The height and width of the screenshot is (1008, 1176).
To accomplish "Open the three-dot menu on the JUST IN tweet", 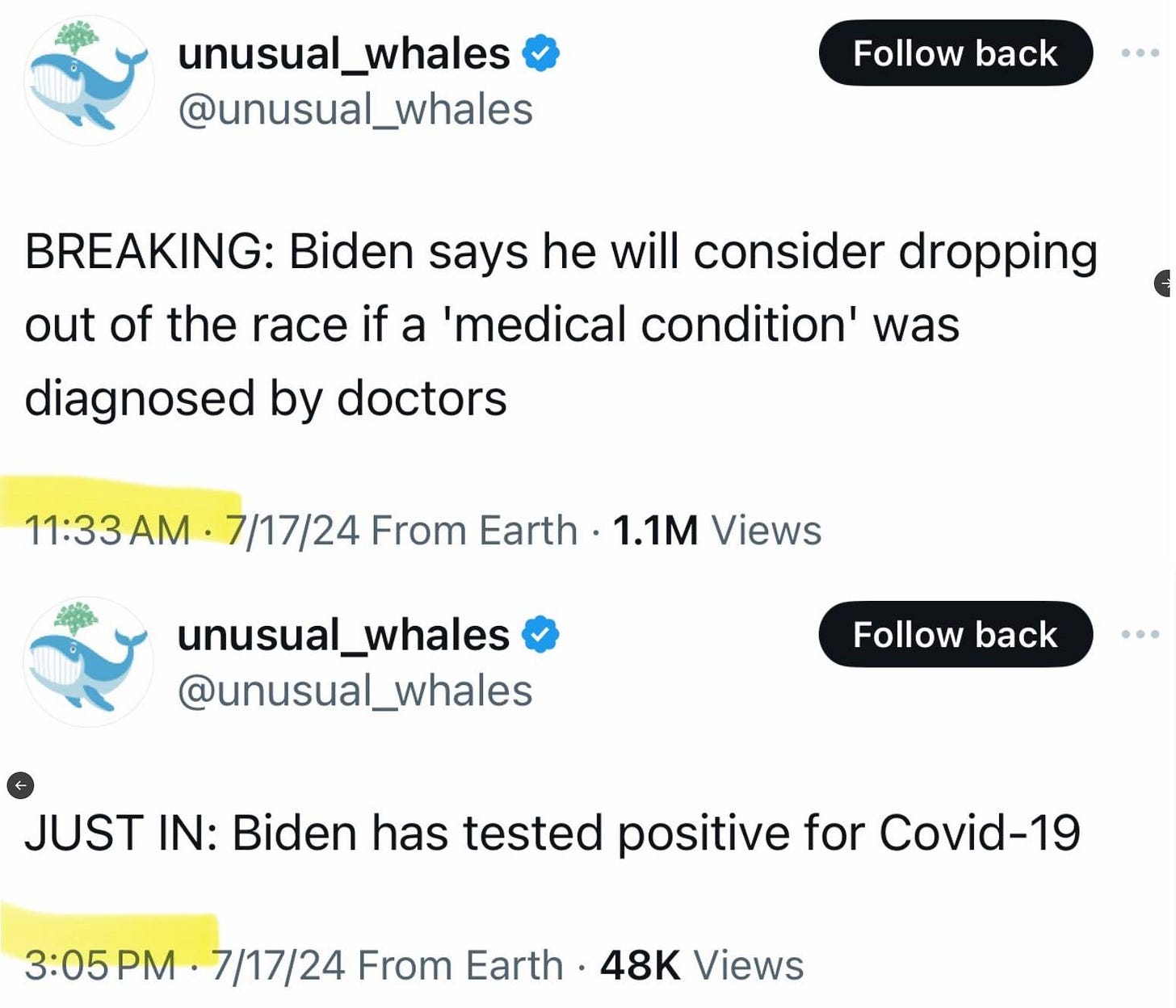I will (x=1140, y=634).
